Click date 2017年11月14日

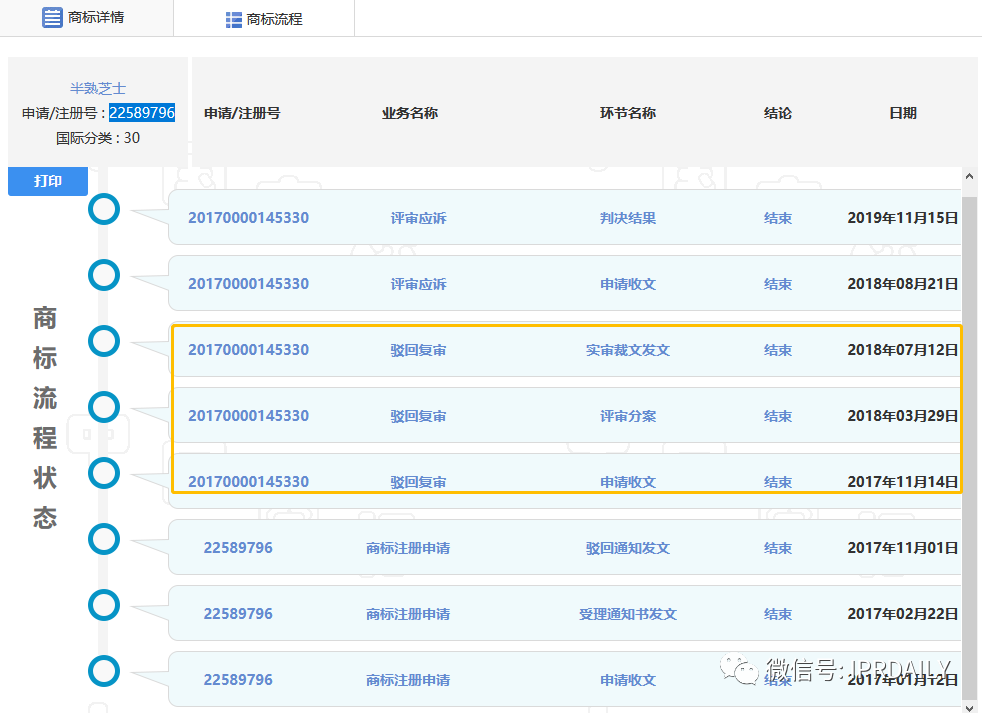click(x=902, y=482)
